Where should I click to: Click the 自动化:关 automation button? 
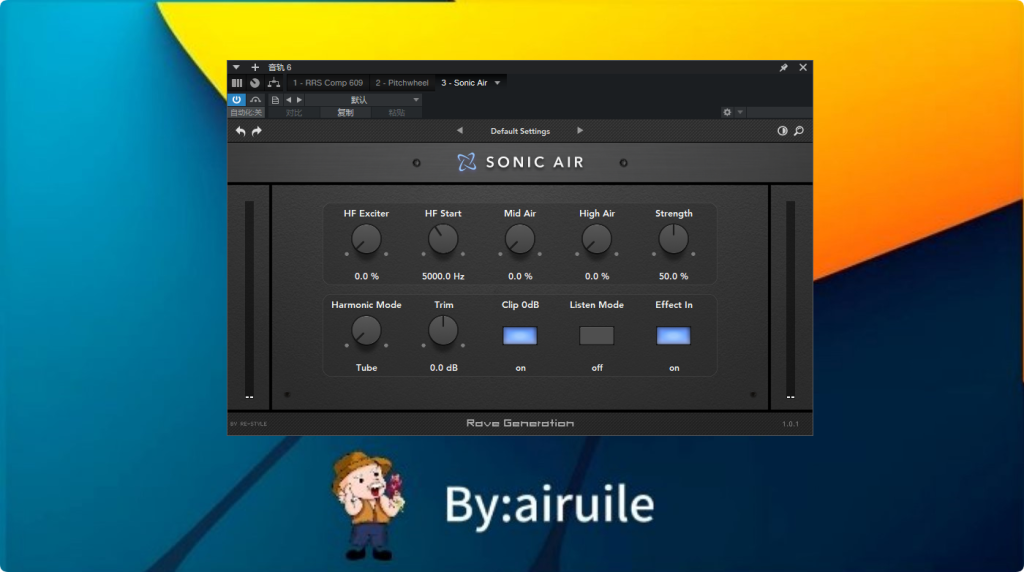[246, 113]
